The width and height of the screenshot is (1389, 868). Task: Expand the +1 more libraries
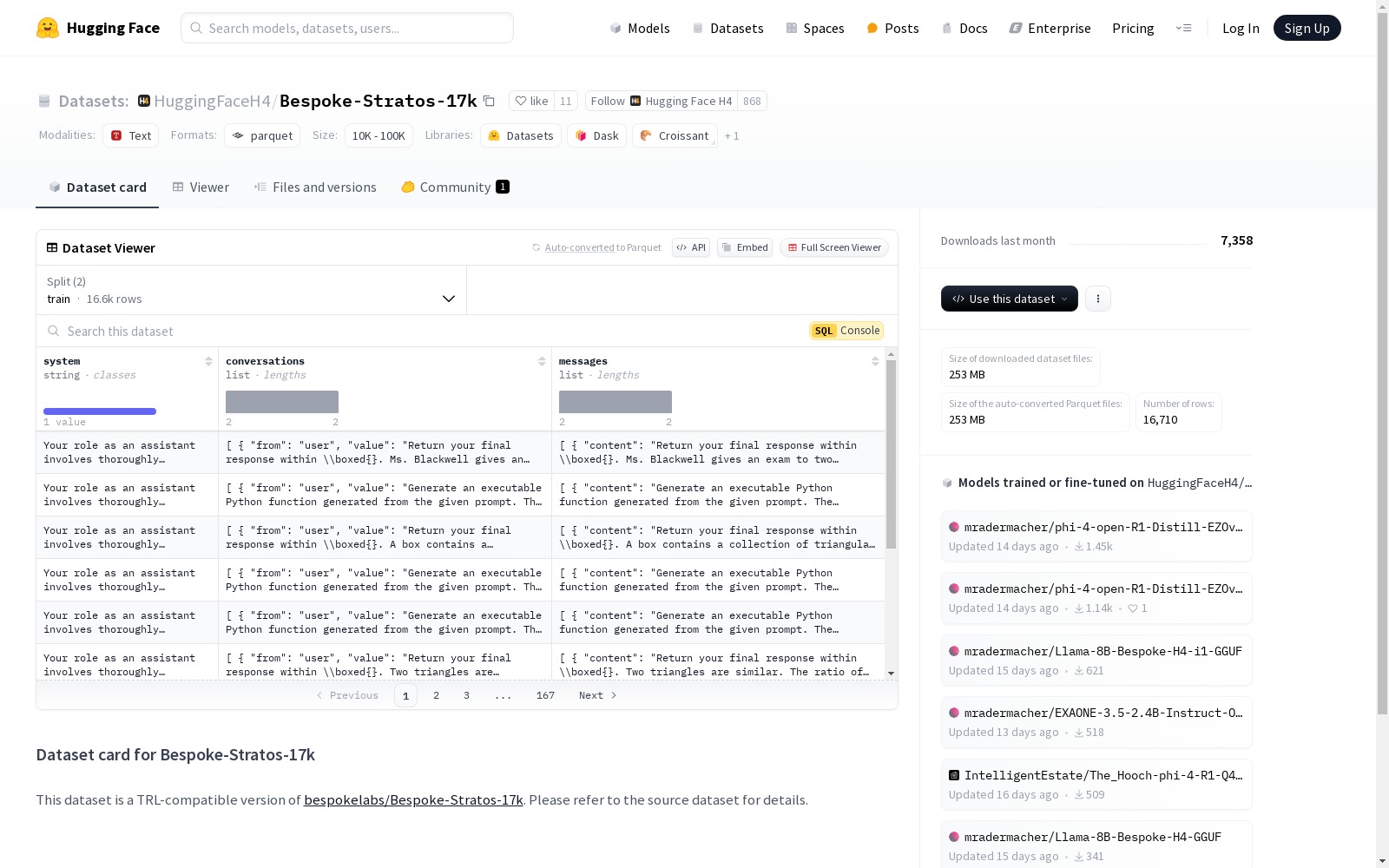[x=732, y=135]
